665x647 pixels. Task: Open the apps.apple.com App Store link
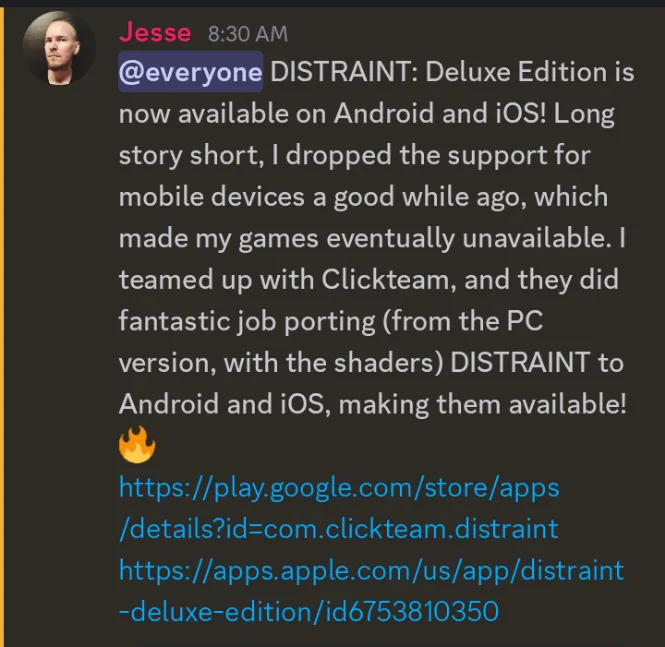pyautogui.click(x=371, y=571)
